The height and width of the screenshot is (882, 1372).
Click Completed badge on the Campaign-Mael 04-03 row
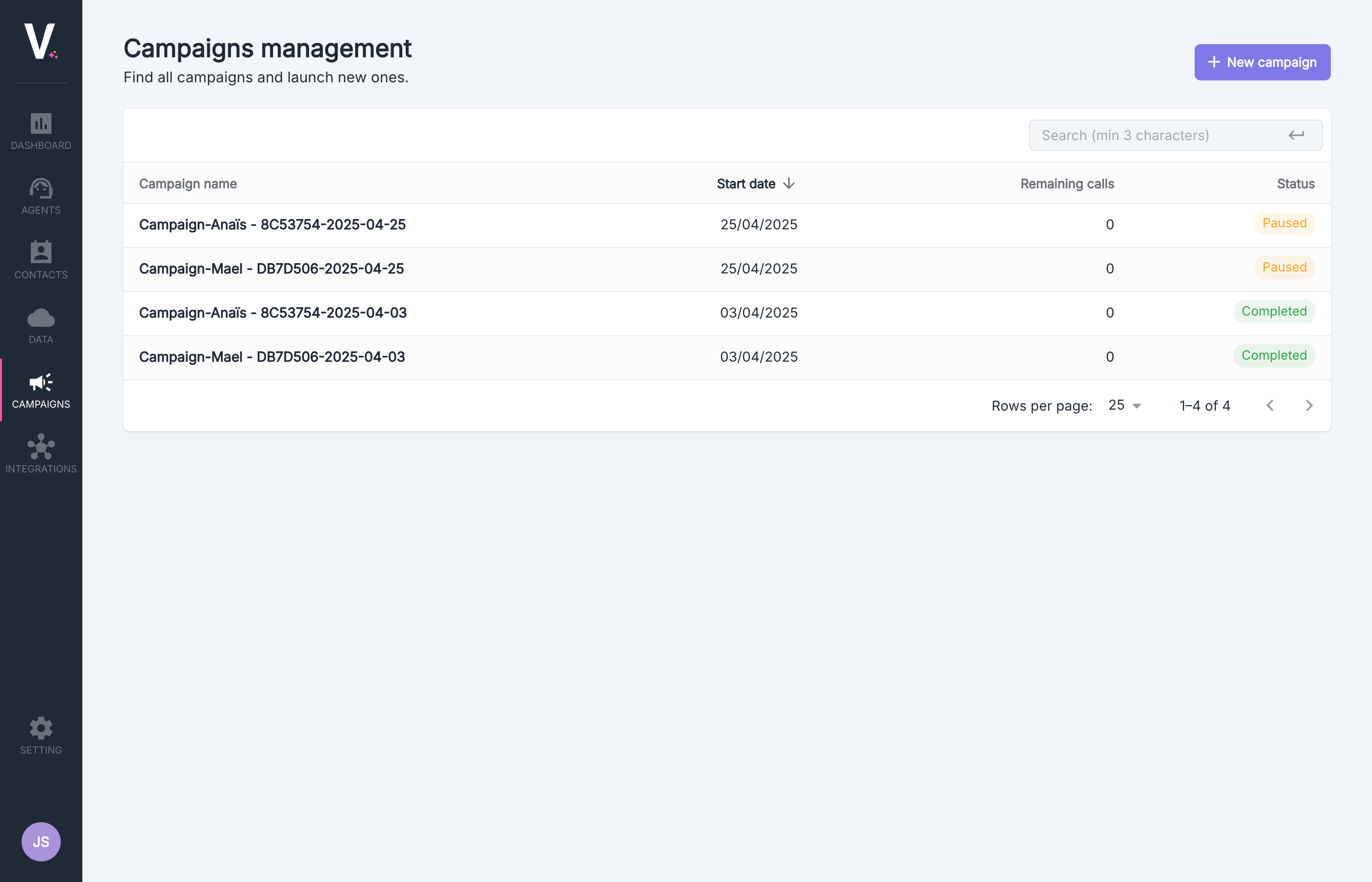coord(1274,356)
